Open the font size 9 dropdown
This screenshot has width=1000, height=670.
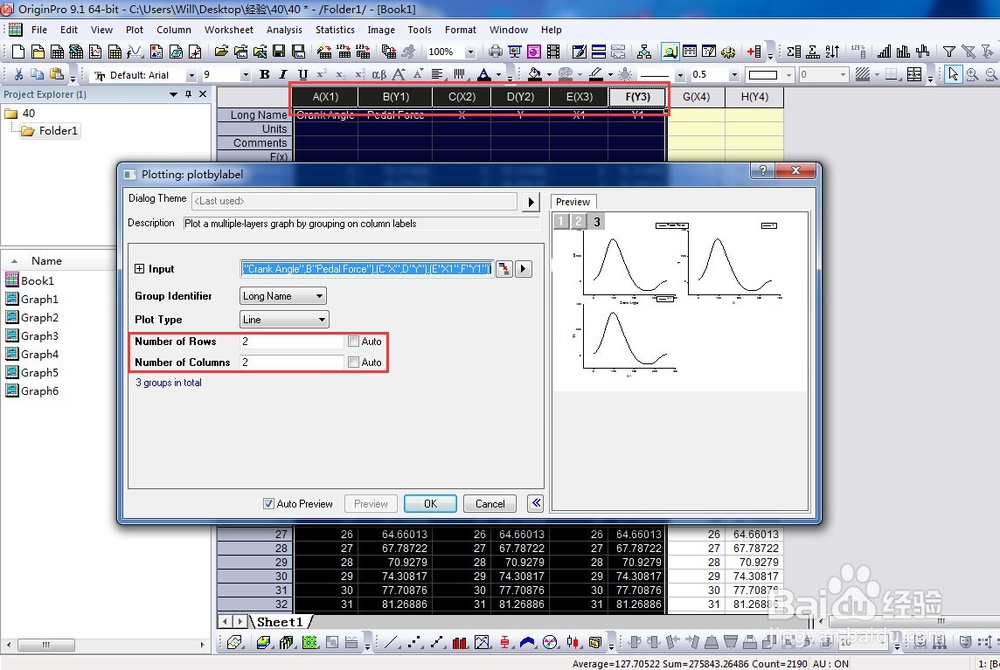[x=246, y=75]
